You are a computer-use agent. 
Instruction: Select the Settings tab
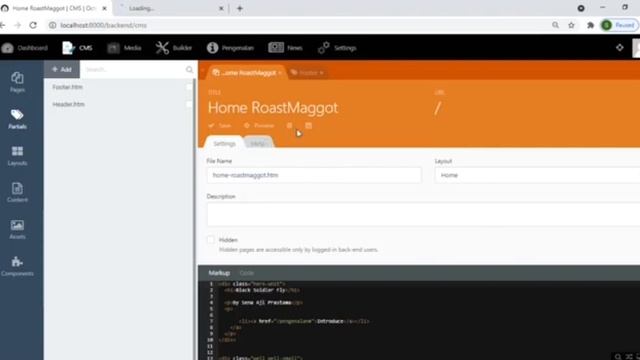pos(224,144)
